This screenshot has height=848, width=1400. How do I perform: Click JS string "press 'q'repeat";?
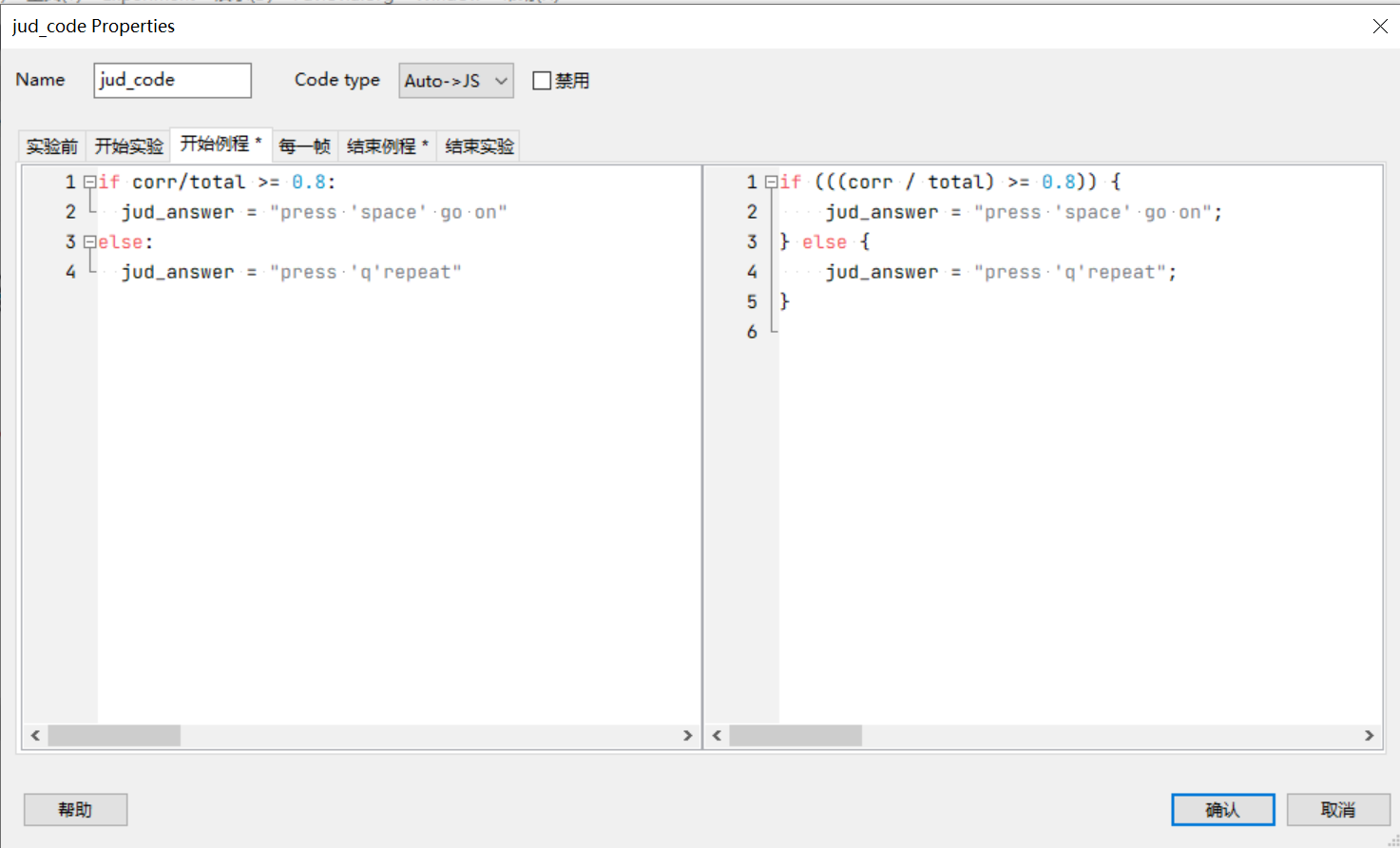pos(1076,272)
